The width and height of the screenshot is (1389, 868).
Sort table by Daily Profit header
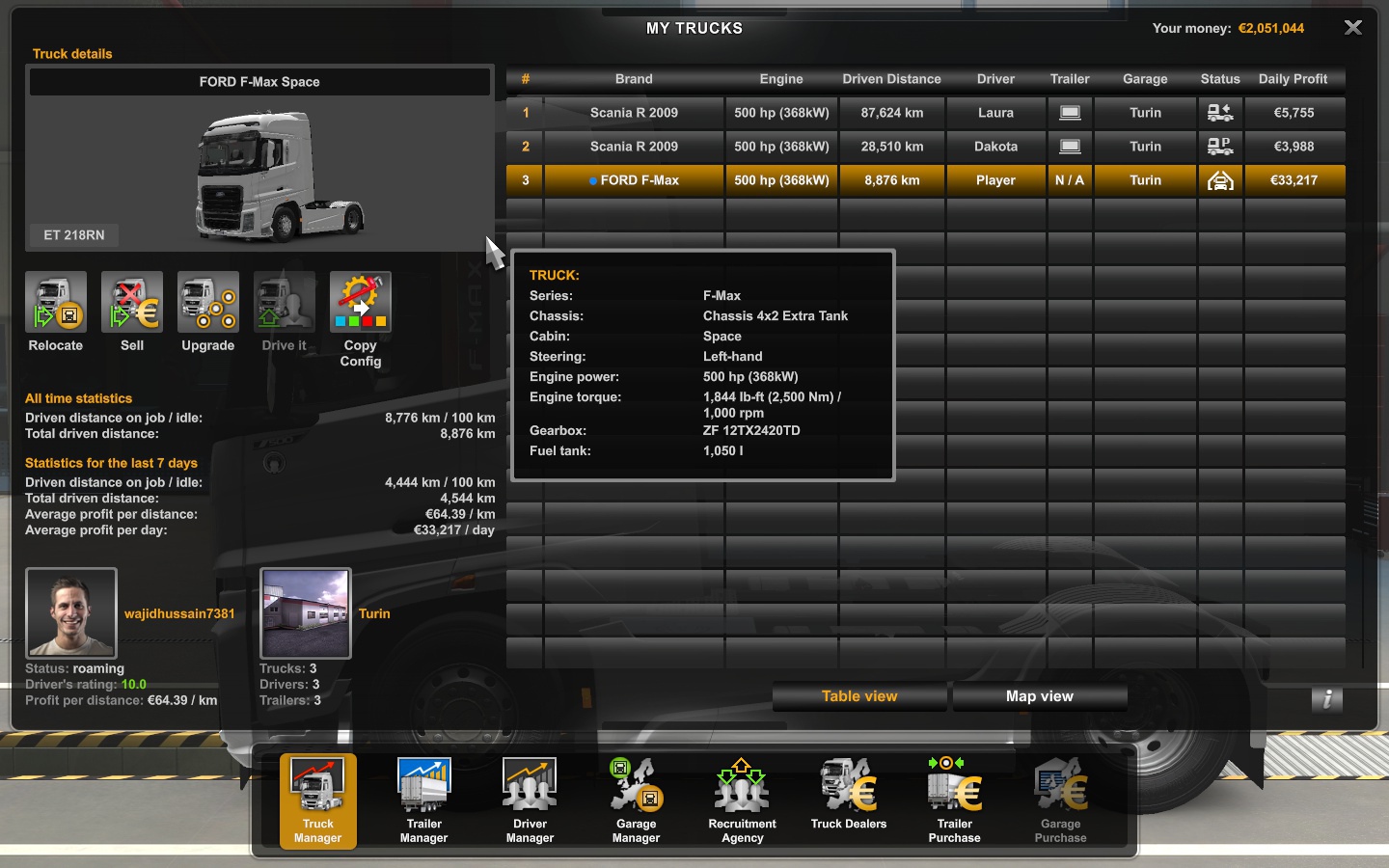click(1294, 79)
